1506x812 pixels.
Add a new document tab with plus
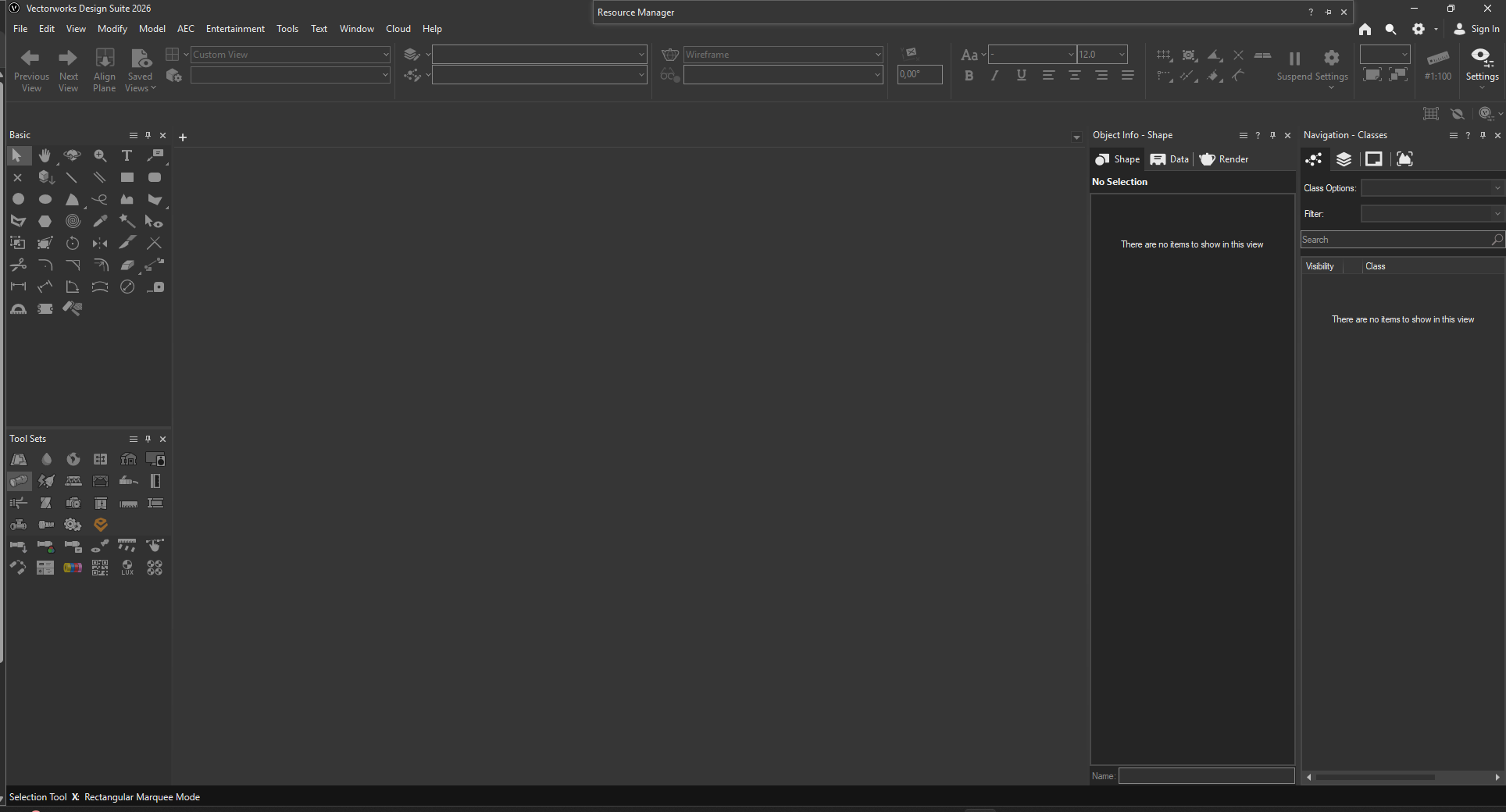pyautogui.click(x=183, y=137)
